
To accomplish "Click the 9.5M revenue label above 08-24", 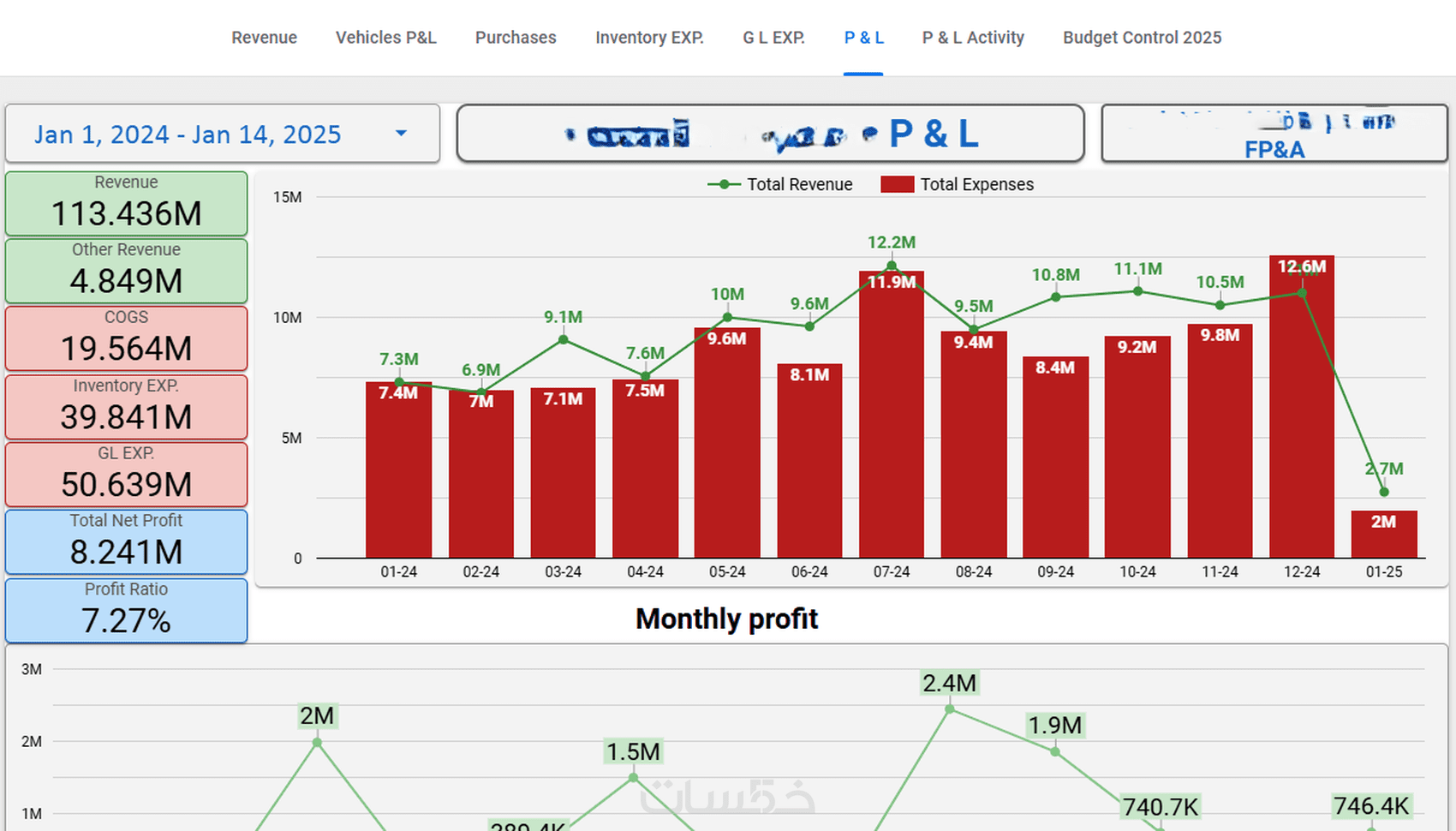I will [974, 306].
